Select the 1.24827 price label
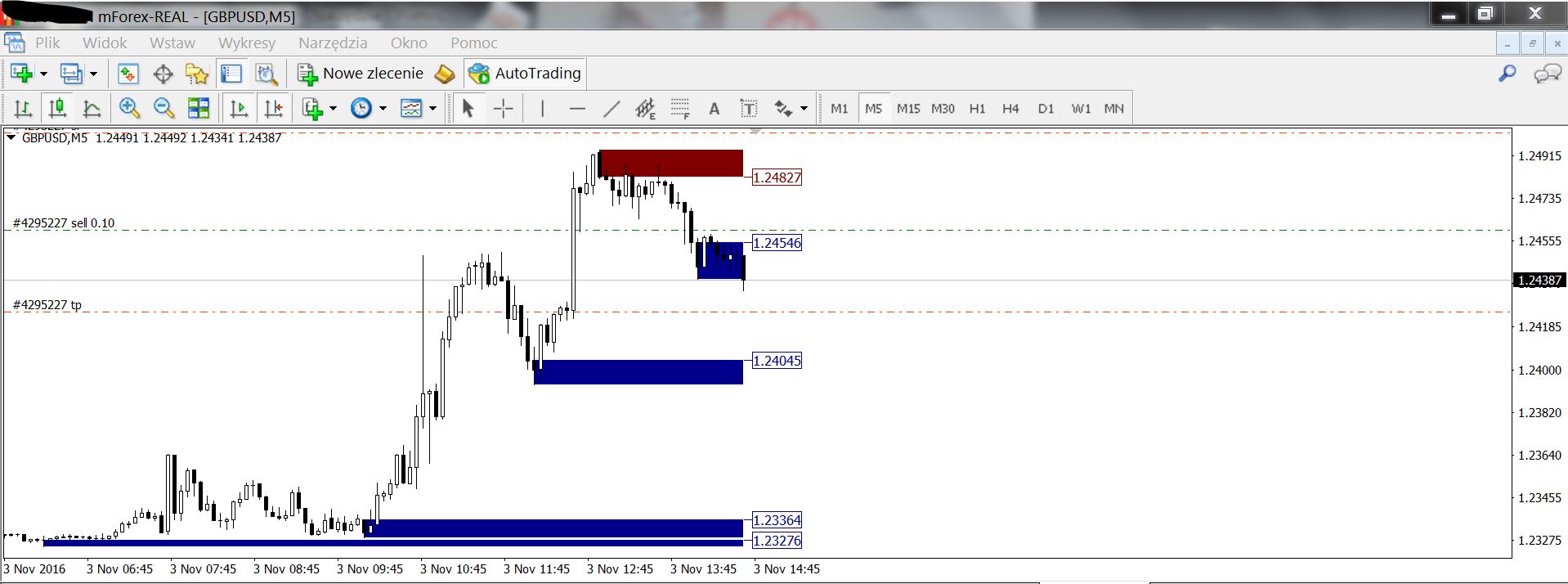This screenshot has height=584, width=1568. pyautogui.click(x=777, y=177)
